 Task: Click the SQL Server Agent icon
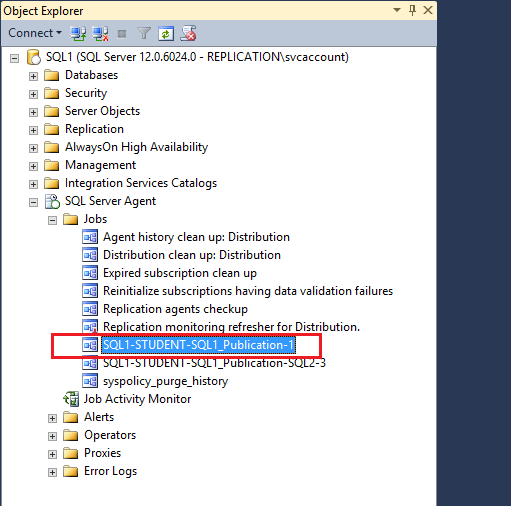52,201
